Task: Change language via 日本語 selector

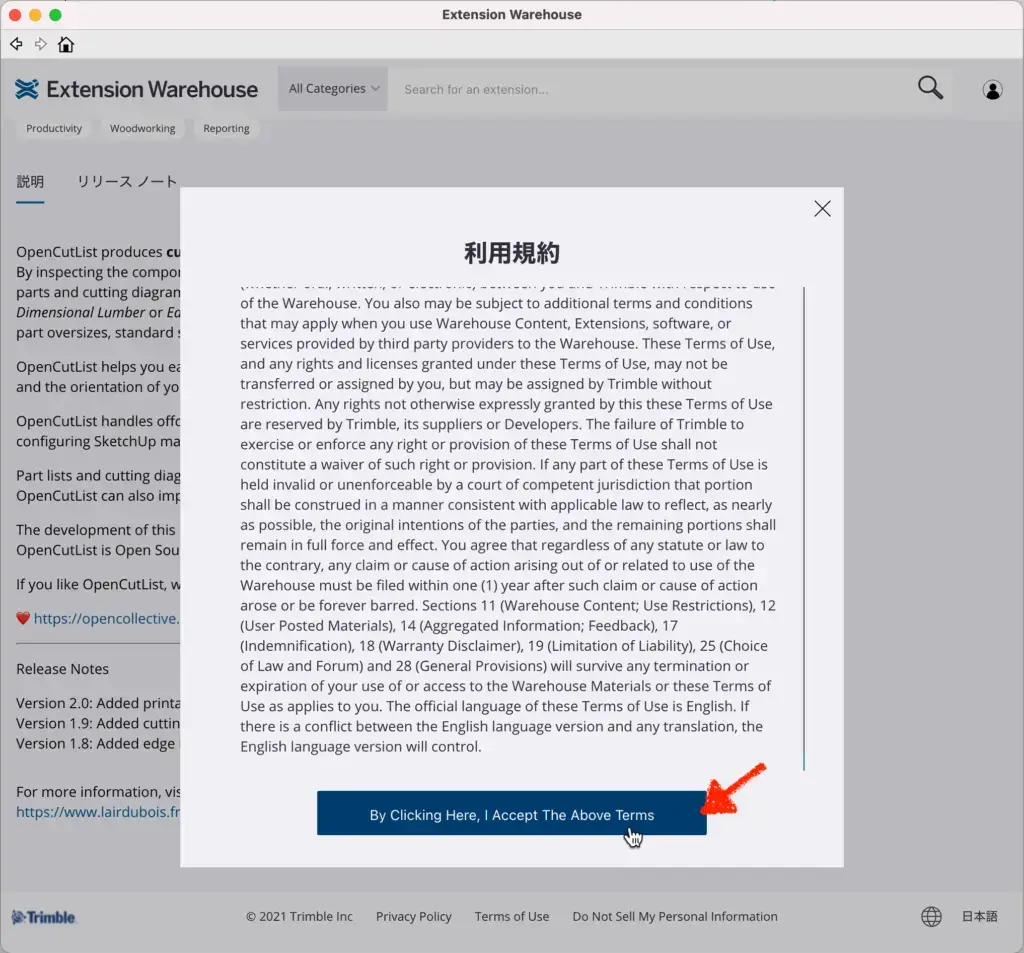Action: [979, 916]
